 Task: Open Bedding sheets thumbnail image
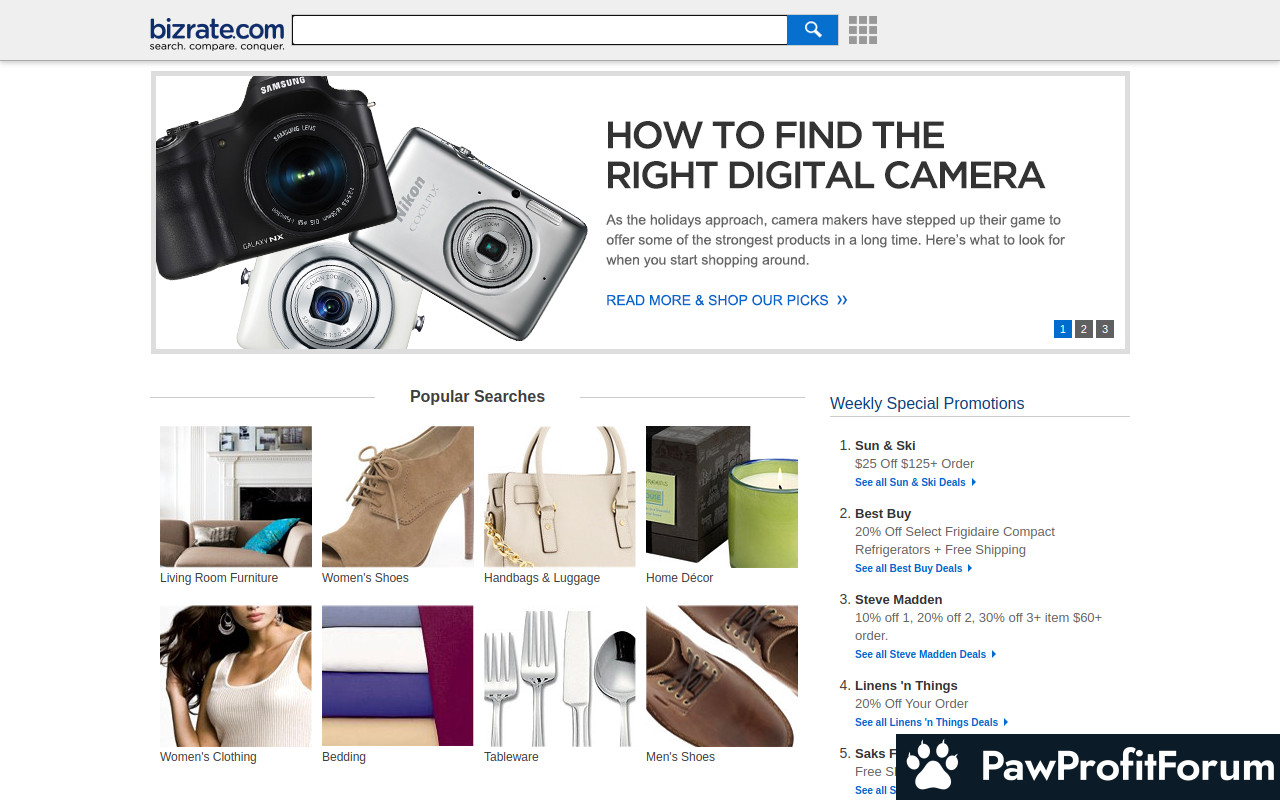pyautogui.click(x=398, y=676)
